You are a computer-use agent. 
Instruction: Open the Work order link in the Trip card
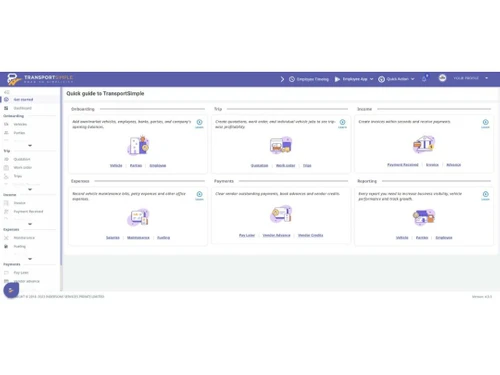tap(286, 165)
